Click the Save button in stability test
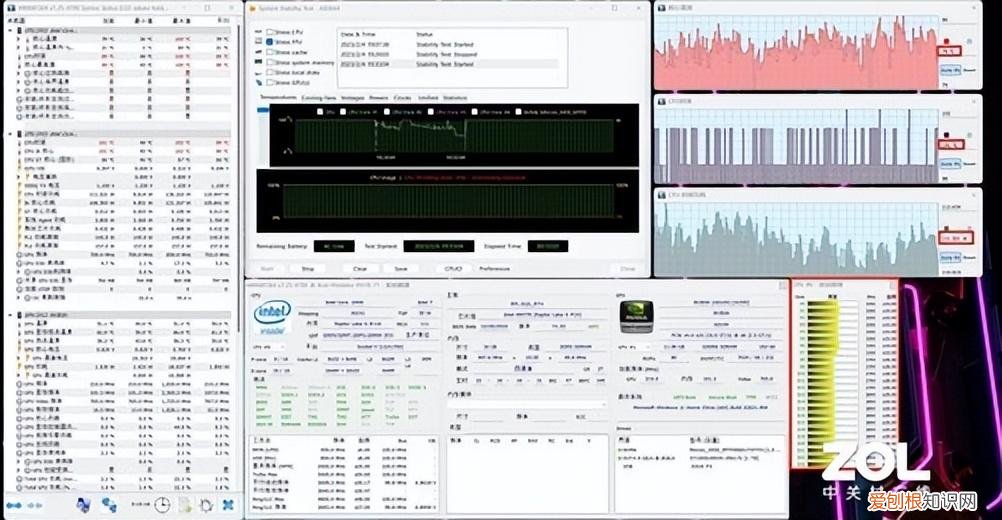This screenshot has width=1002, height=520. [400, 268]
